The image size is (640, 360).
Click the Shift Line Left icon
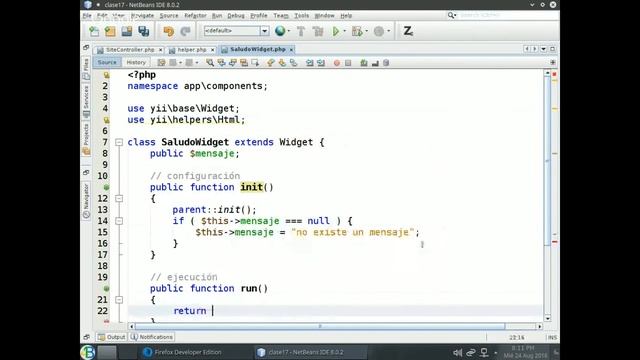[310, 63]
